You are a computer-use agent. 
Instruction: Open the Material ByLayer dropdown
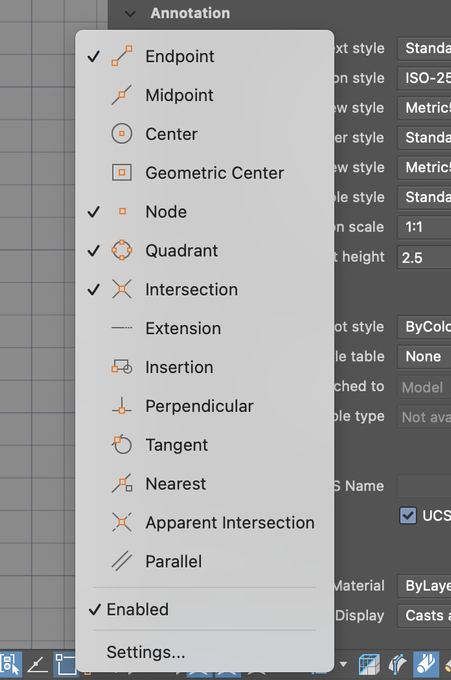pyautogui.click(x=424, y=586)
